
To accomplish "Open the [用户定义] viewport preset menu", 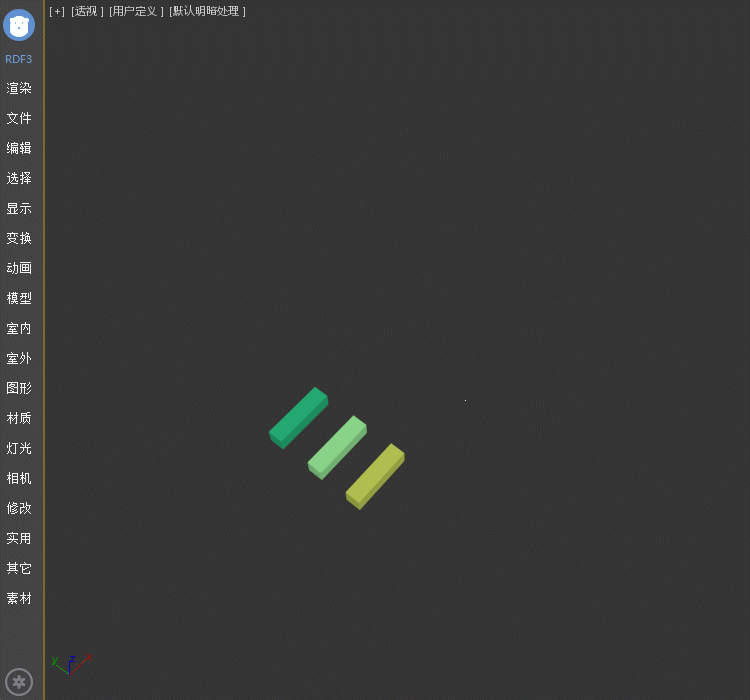I will click(136, 11).
